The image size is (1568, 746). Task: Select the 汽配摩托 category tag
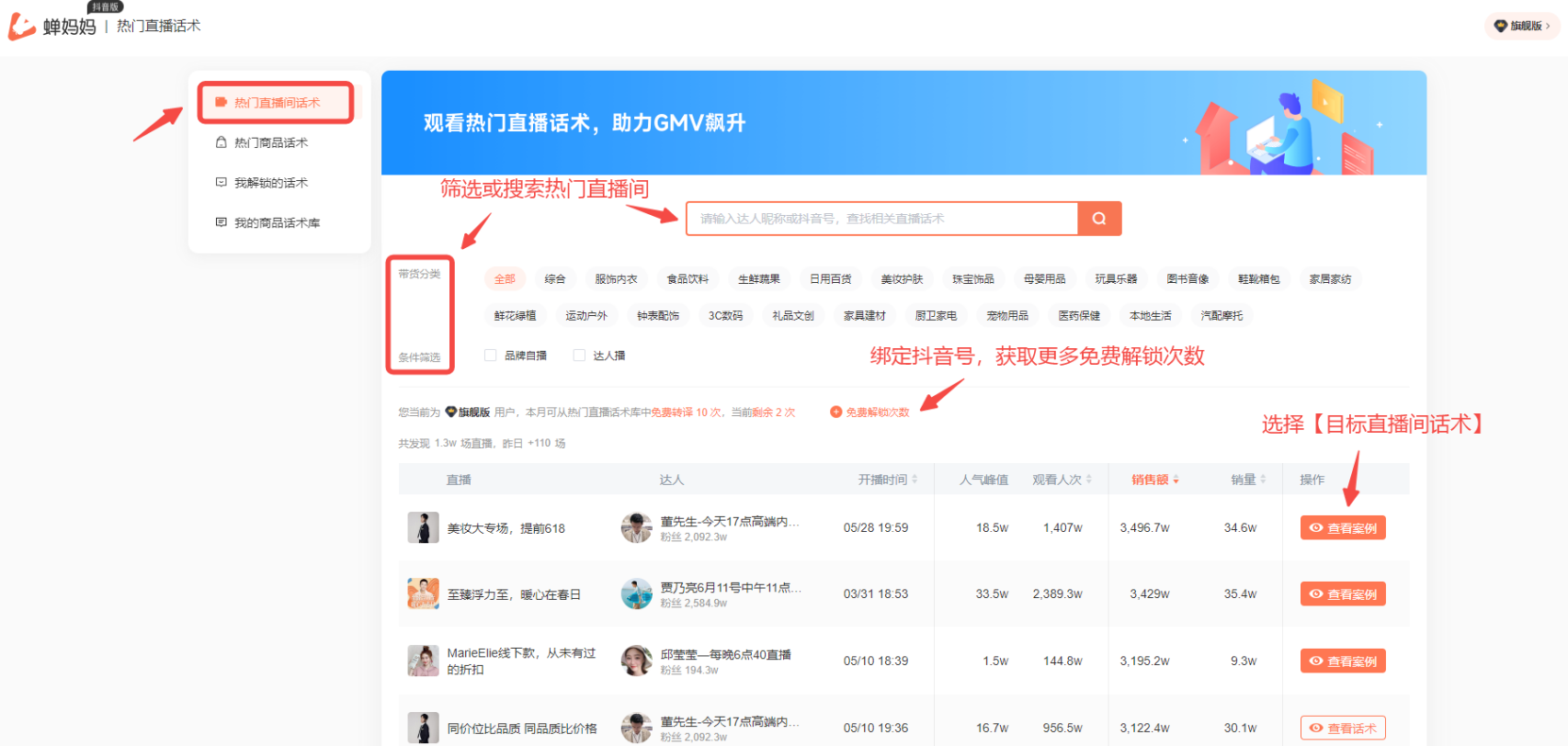click(1221, 315)
